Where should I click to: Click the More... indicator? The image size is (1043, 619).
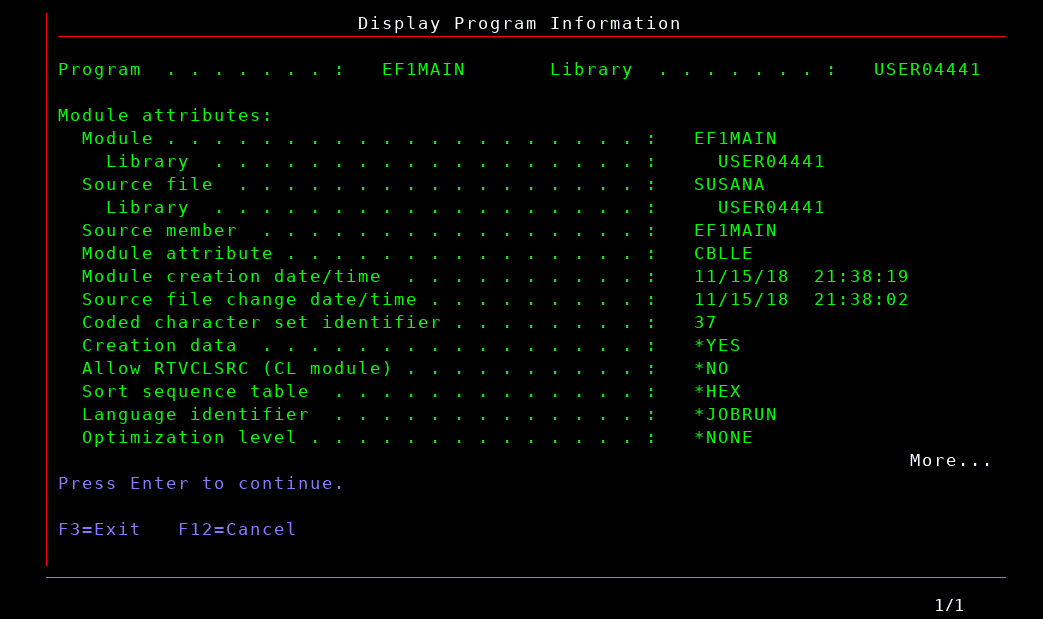(950, 460)
